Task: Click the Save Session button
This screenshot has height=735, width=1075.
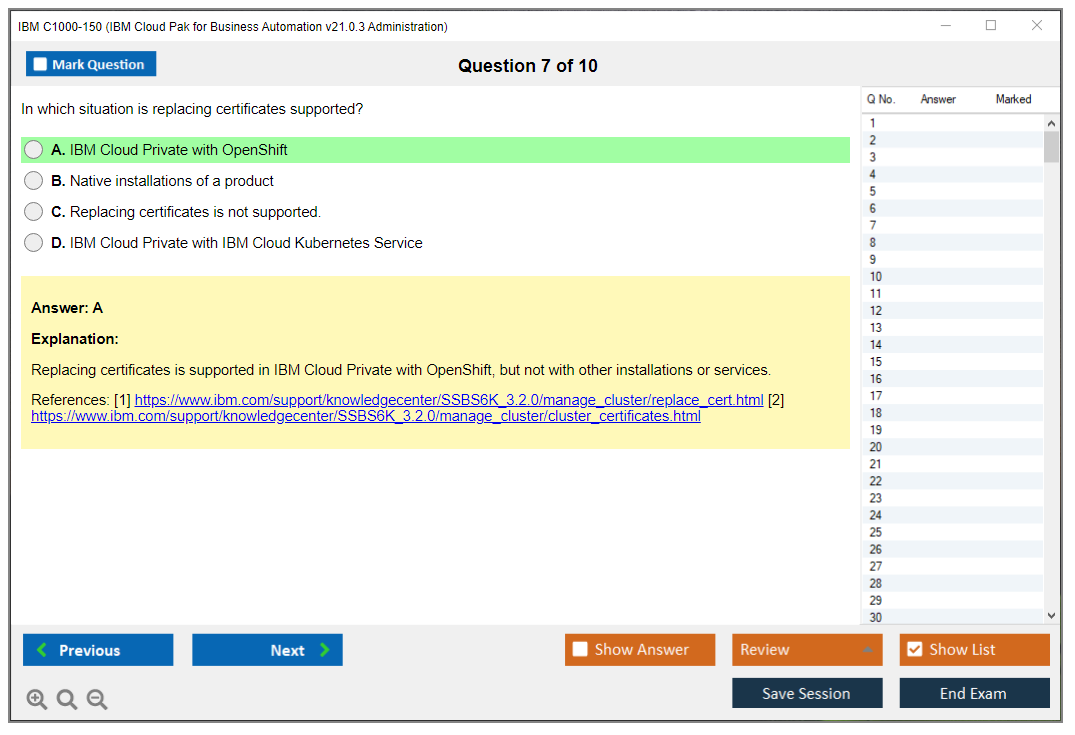Action: pos(807,693)
